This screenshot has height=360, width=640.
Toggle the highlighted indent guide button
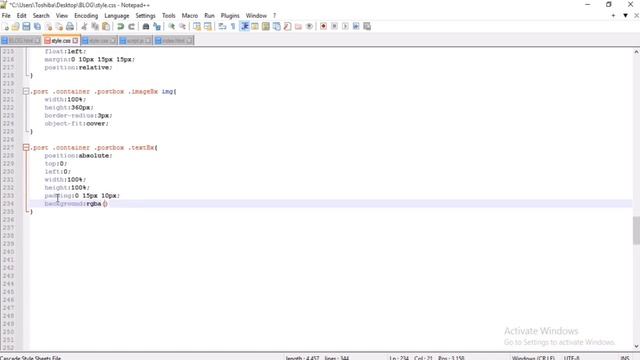pyautogui.click(x=244, y=27)
